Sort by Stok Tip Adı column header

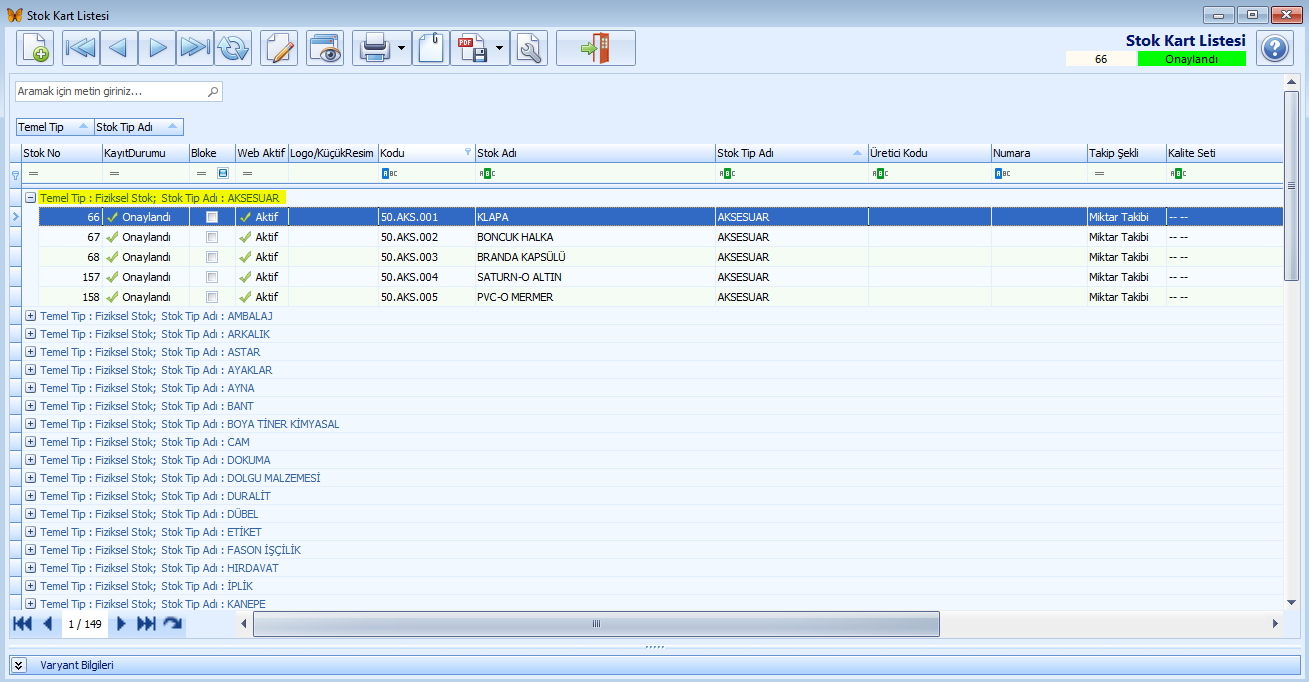click(x=791, y=153)
